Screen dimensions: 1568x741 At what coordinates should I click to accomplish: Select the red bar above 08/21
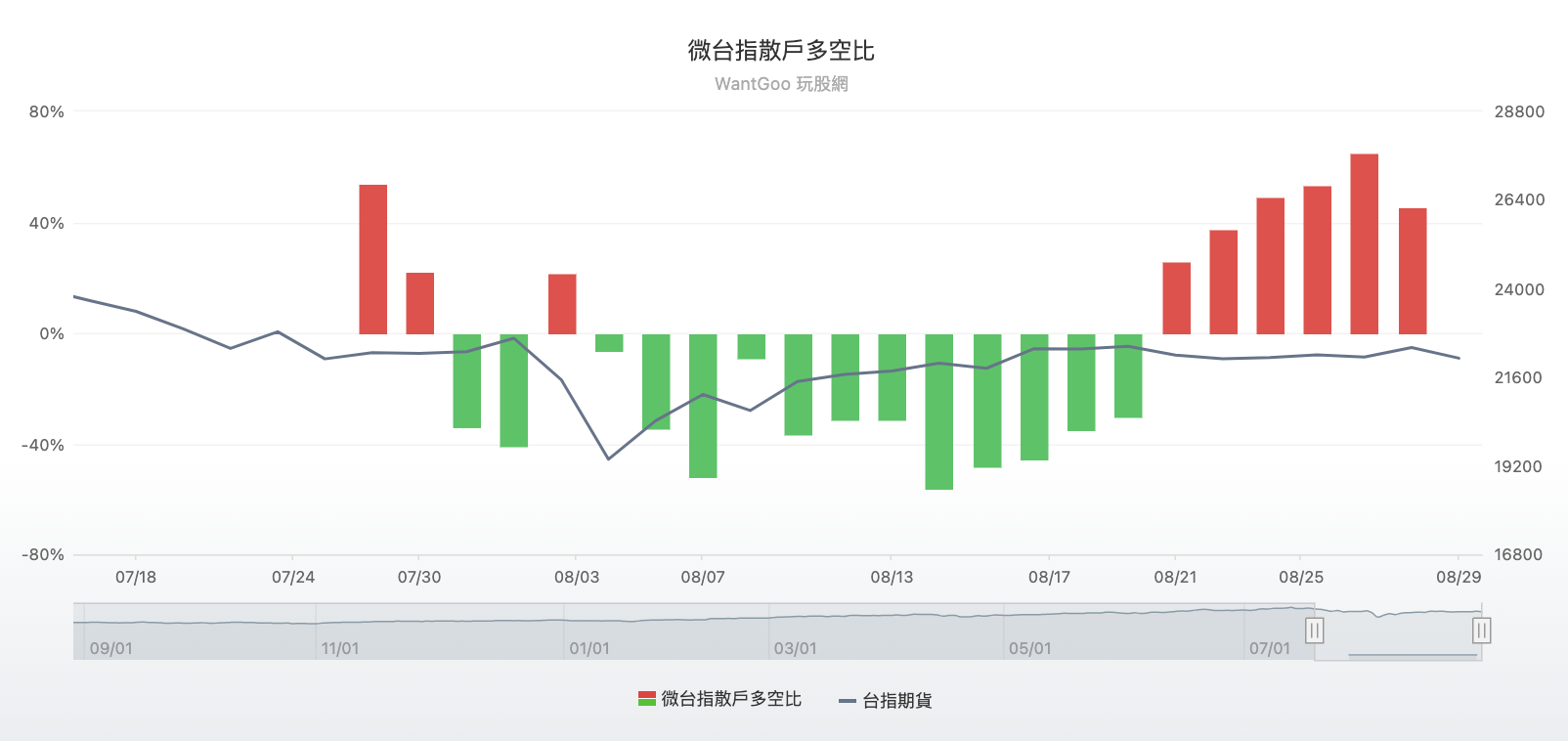1177,298
